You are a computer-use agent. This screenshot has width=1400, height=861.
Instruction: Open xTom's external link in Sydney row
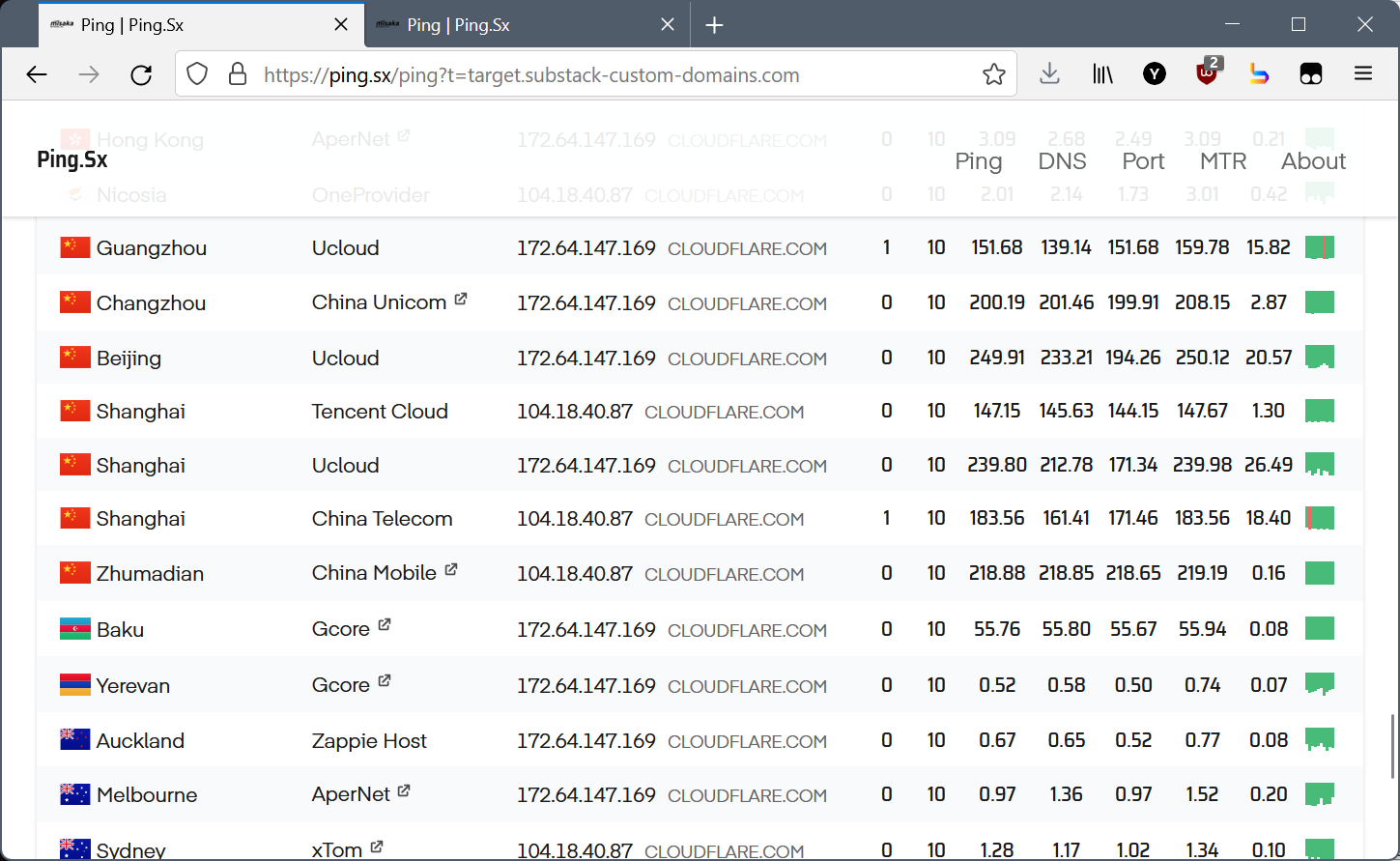coord(375,846)
